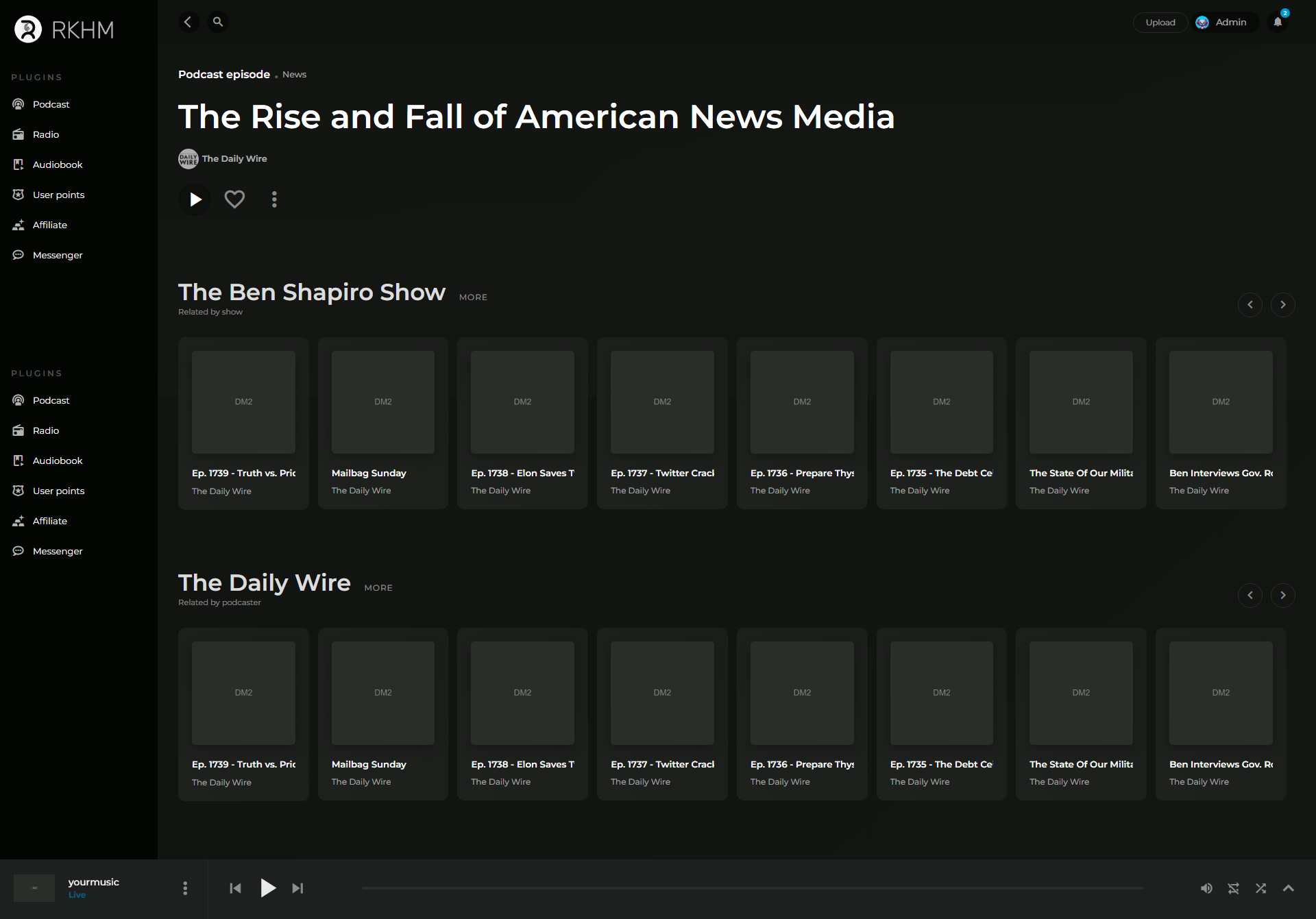
Task: Expand the player with the up chevron
Action: click(1288, 888)
